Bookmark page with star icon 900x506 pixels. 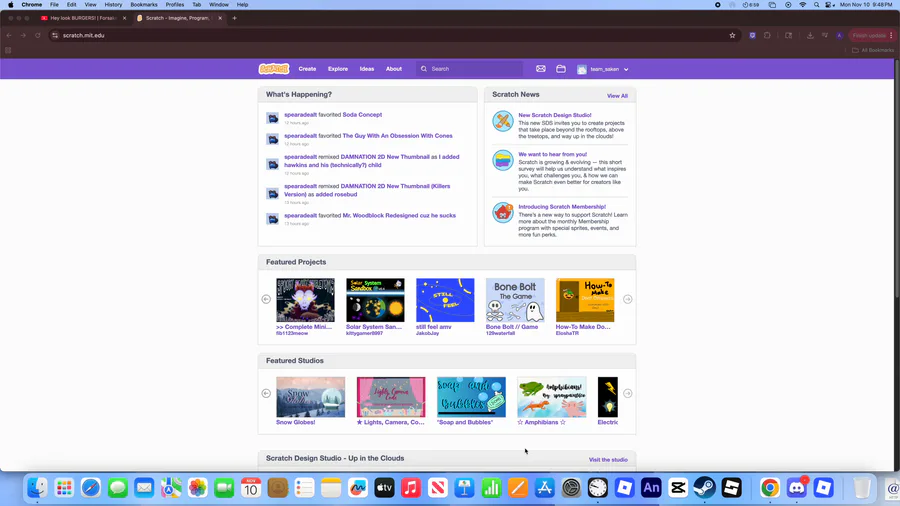coord(732,36)
